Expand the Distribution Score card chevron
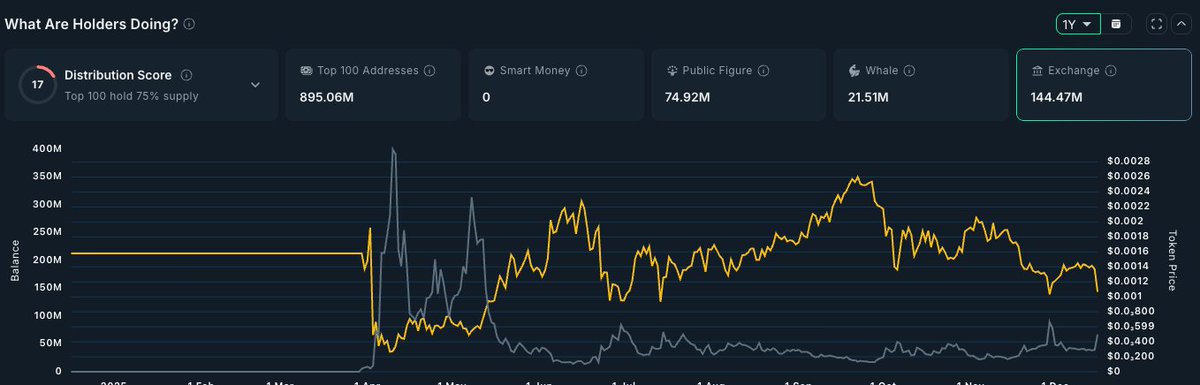1200x385 pixels. click(x=255, y=85)
